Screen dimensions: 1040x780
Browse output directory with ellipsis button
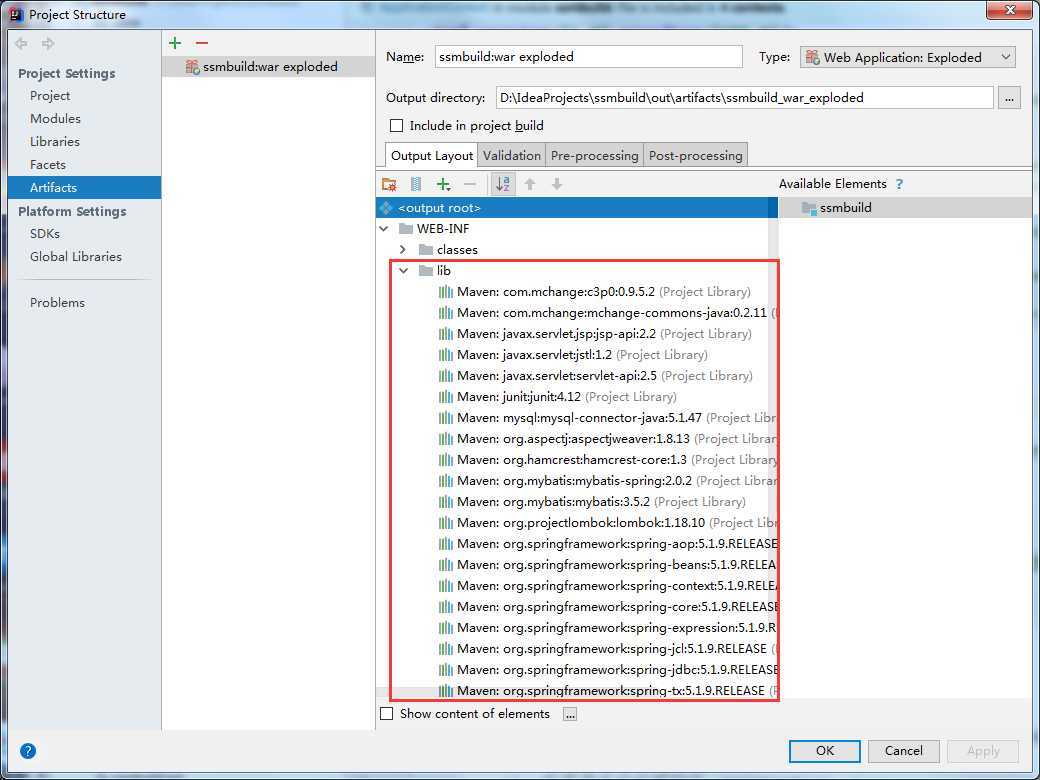(x=1009, y=98)
